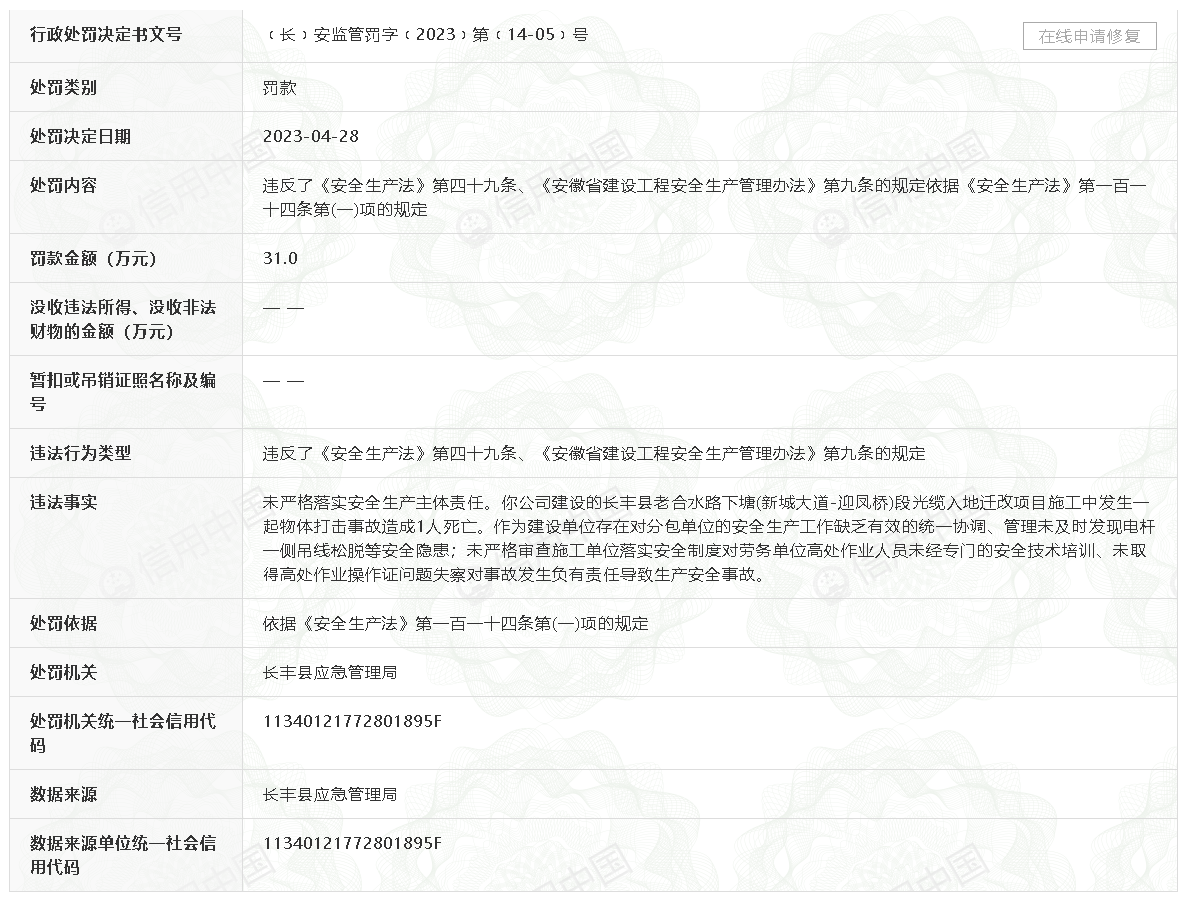1186x900 pixels.
Task: Click the 处罚依据 row label
Action: [64, 623]
